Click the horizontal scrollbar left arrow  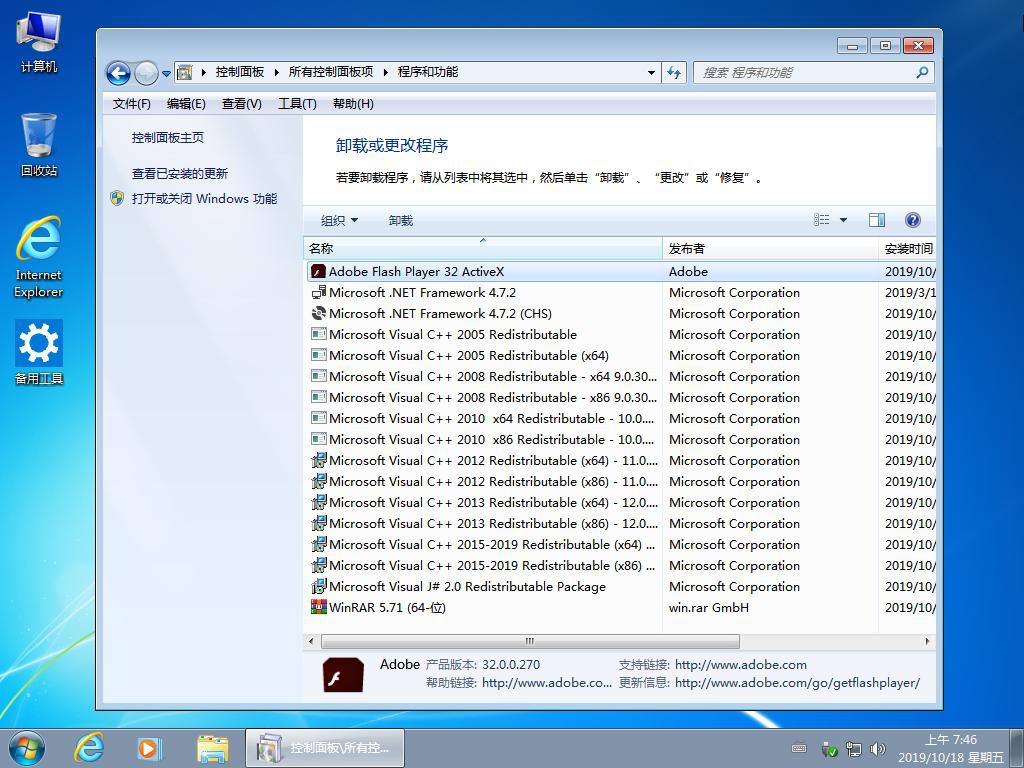[x=311, y=641]
